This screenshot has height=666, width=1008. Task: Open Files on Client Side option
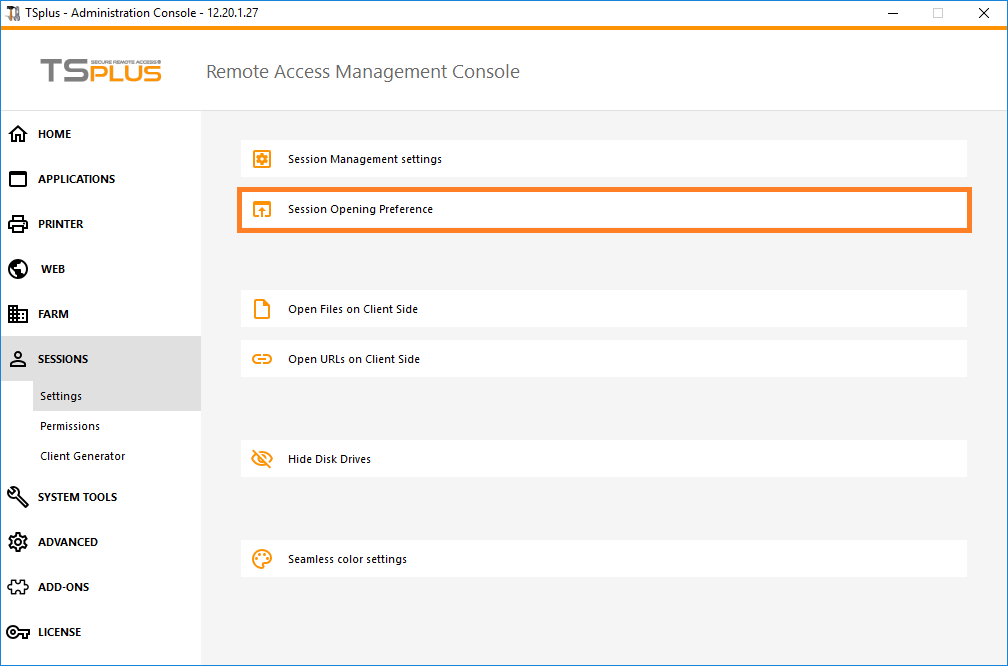pos(353,309)
